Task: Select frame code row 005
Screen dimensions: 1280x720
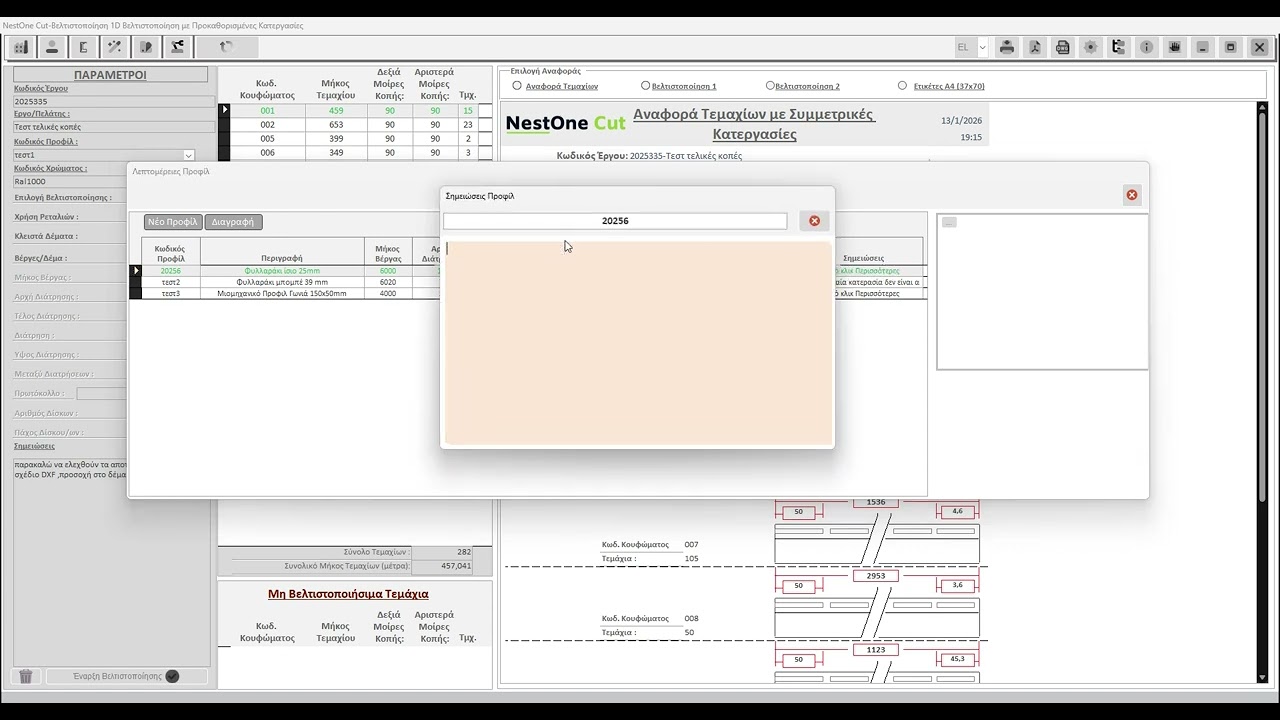Action: pos(267,139)
